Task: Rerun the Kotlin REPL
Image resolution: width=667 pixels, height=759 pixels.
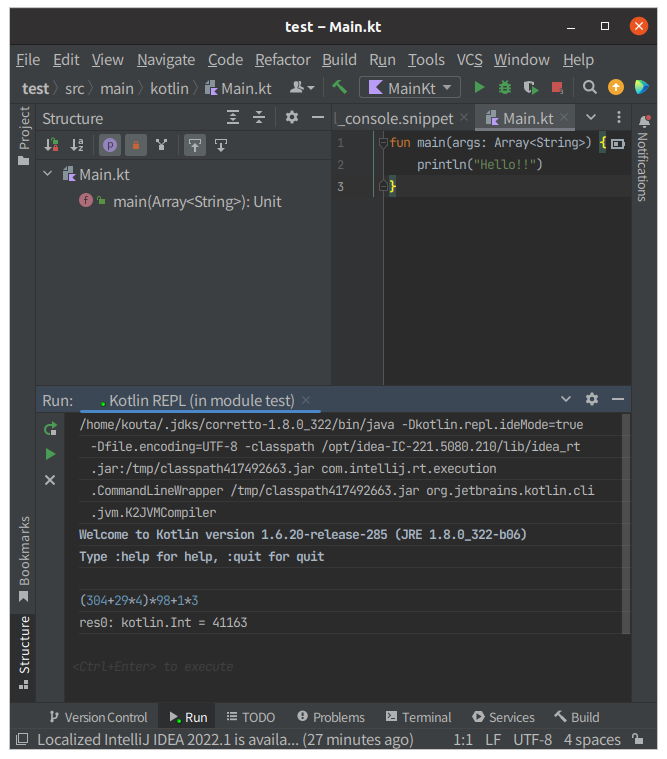Action: 50,428
